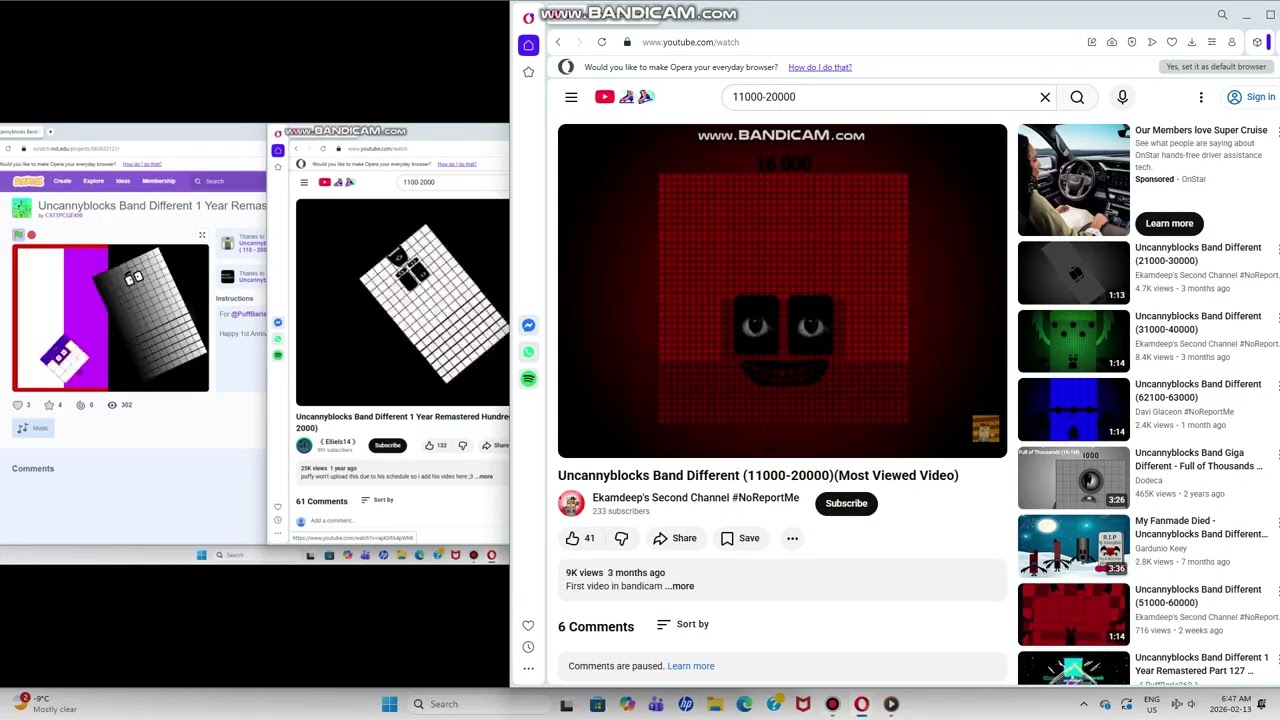The width and height of the screenshot is (1280, 720).
Task: Open Windows Start menu
Action: coord(389,704)
